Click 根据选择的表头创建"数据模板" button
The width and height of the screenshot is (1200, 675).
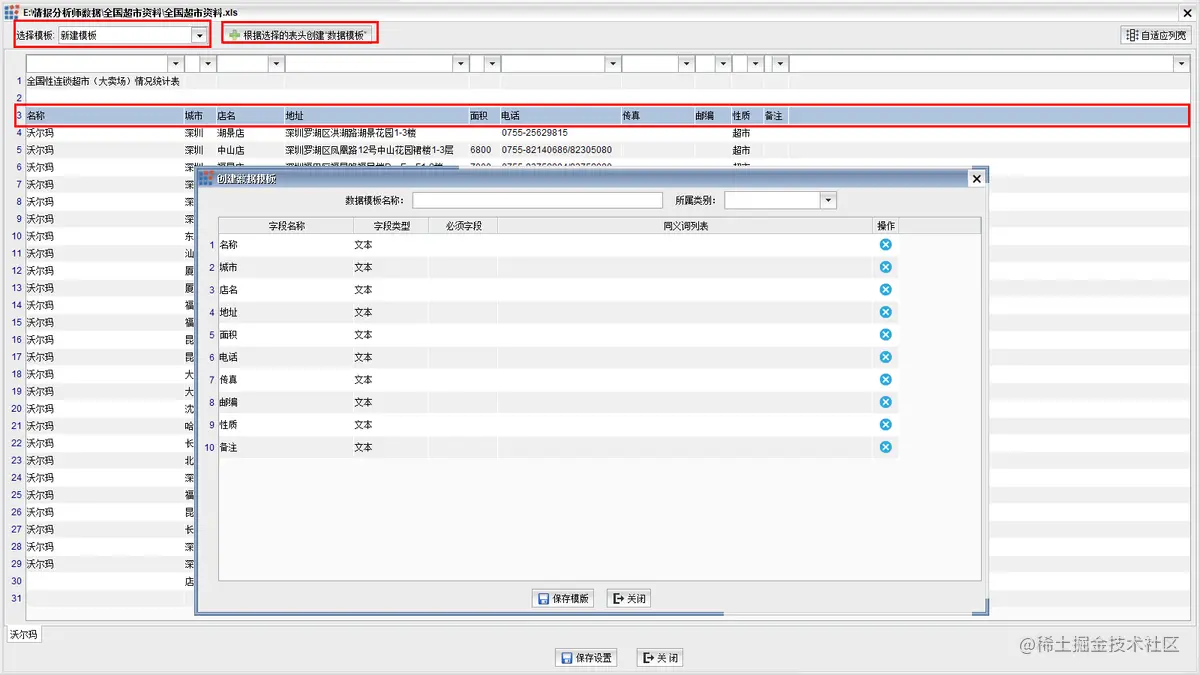click(x=299, y=35)
